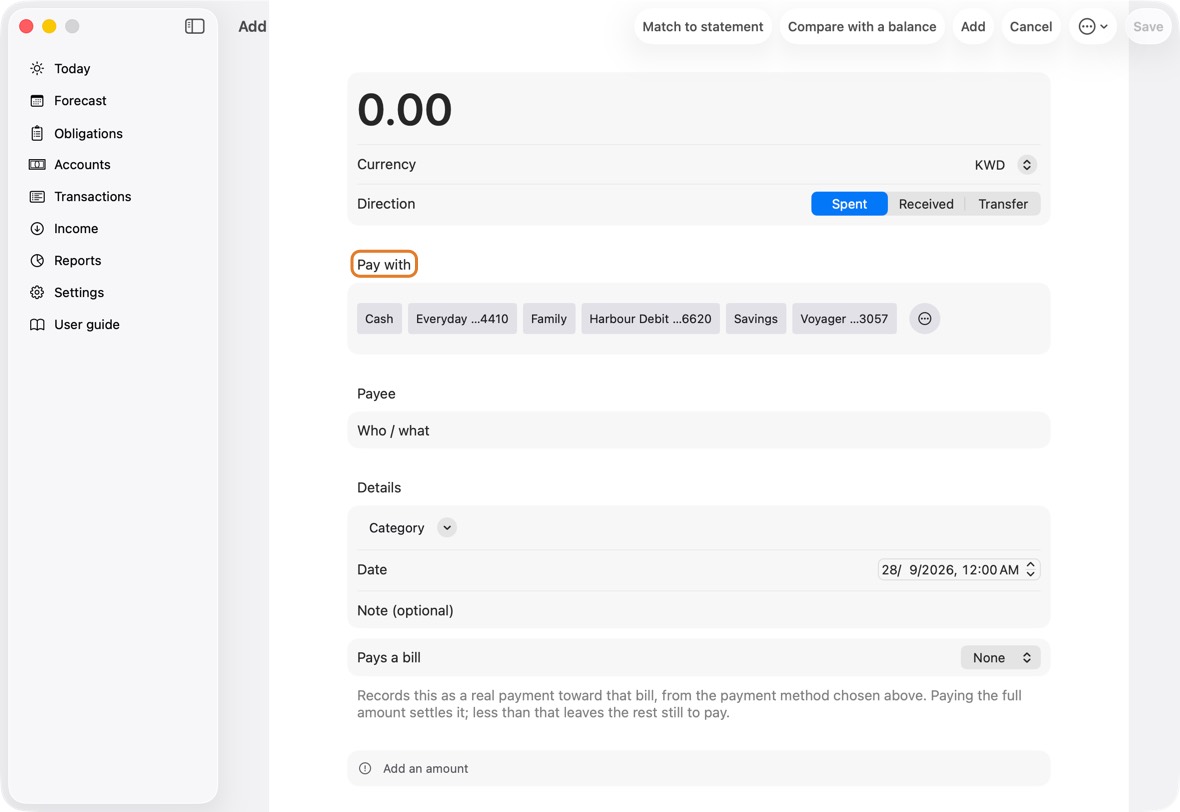
Task: Open the User guide label in the sidebar
Action: click(x=87, y=324)
